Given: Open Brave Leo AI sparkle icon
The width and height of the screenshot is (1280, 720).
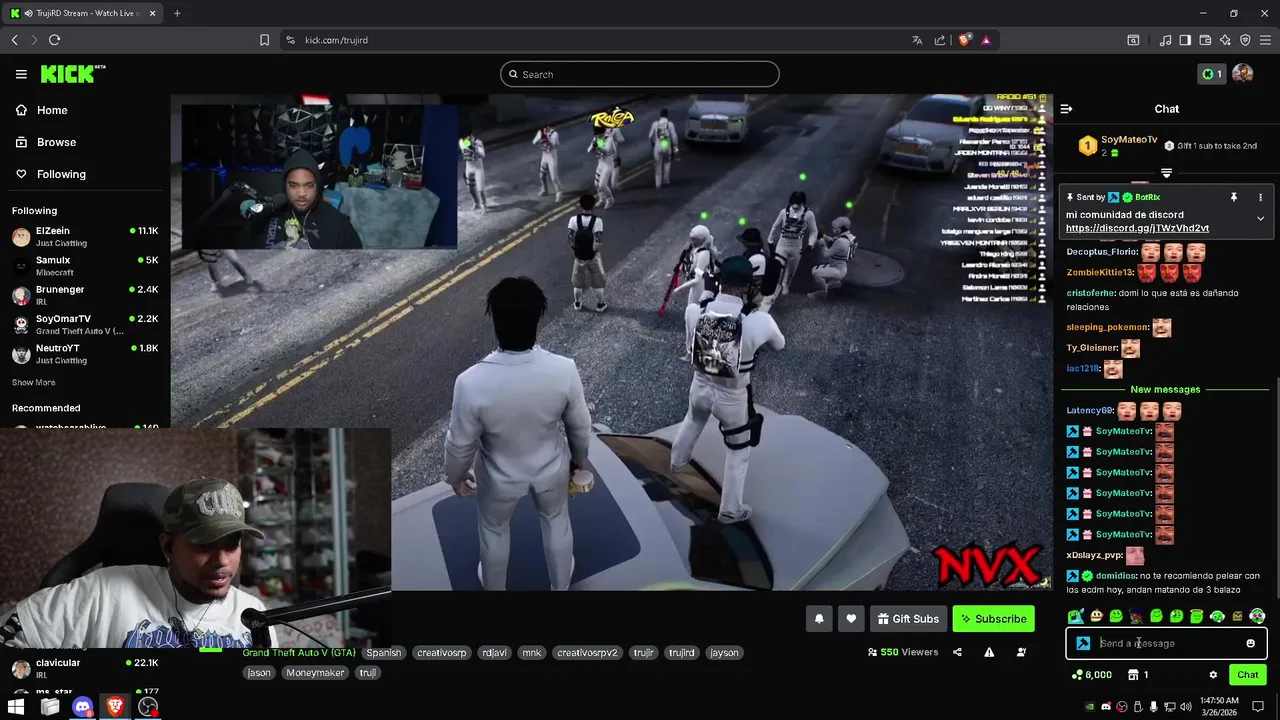Looking at the screenshot, I should coord(1225,40).
